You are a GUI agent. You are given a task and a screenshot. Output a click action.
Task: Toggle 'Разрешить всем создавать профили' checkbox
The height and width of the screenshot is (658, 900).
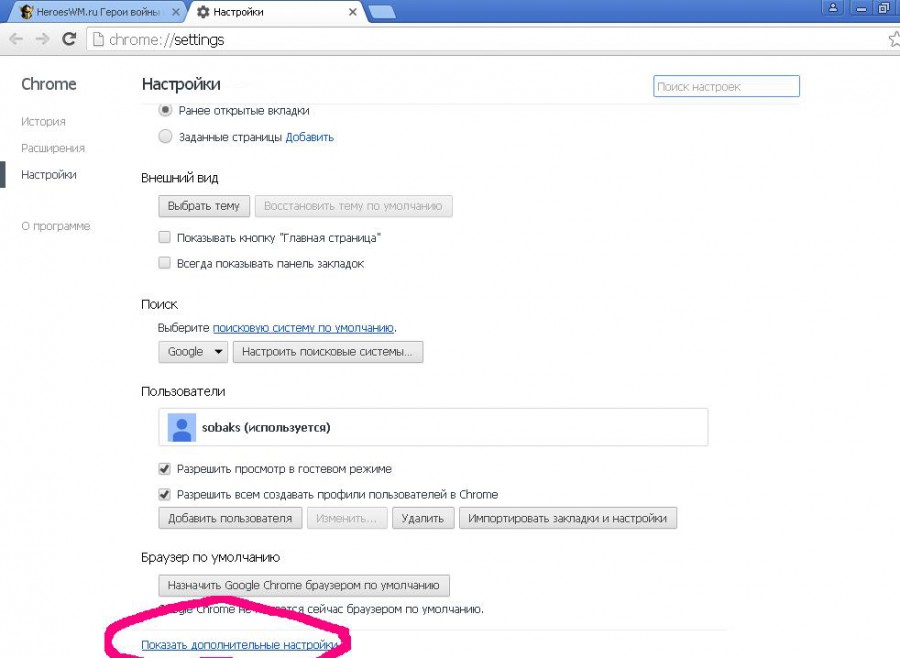coord(165,494)
